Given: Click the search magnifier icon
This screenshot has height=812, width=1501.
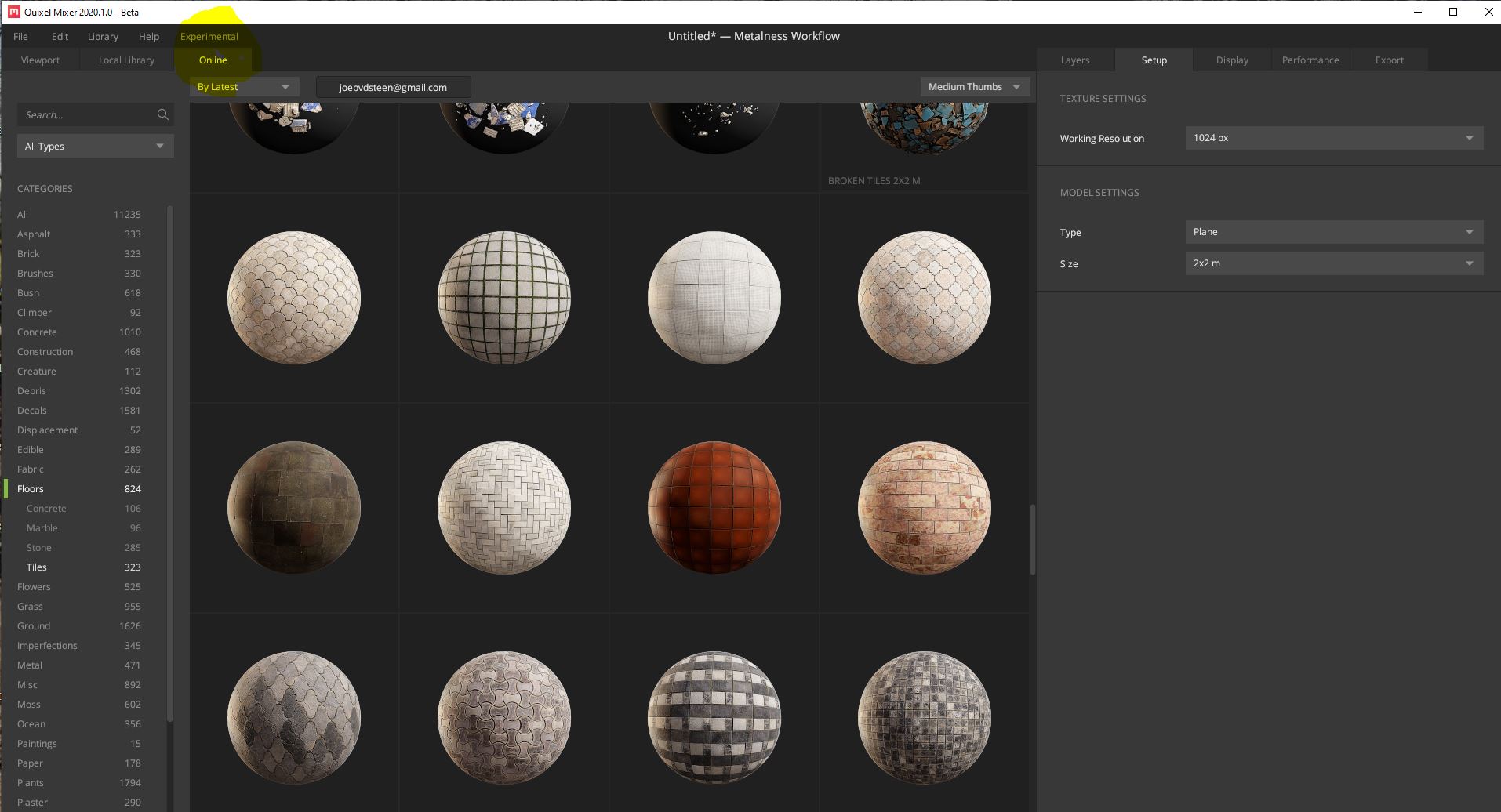Looking at the screenshot, I should pyautogui.click(x=162, y=114).
